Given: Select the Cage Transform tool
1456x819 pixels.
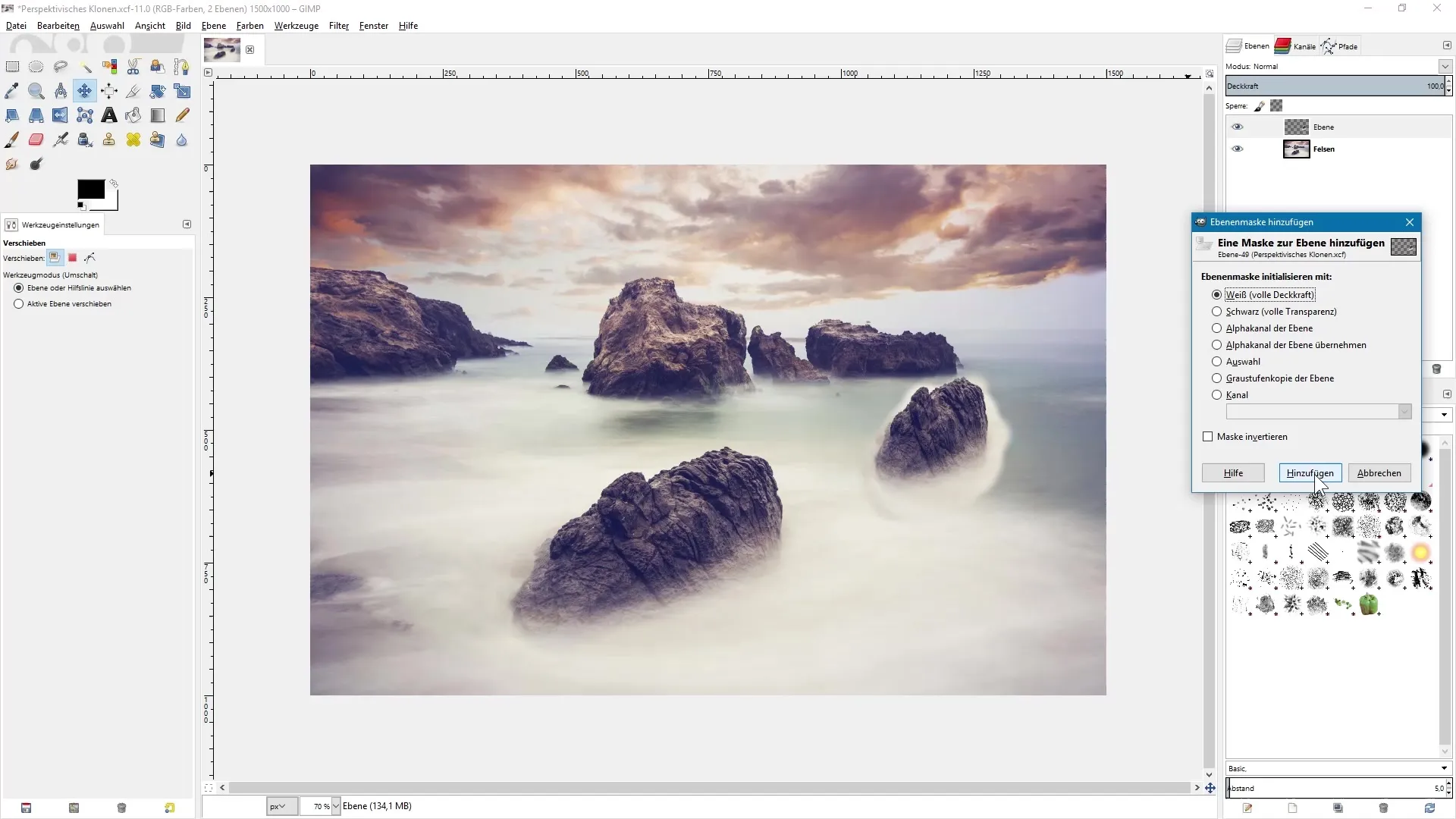Looking at the screenshot, I should pyautogui.click(x=85, y=115).
